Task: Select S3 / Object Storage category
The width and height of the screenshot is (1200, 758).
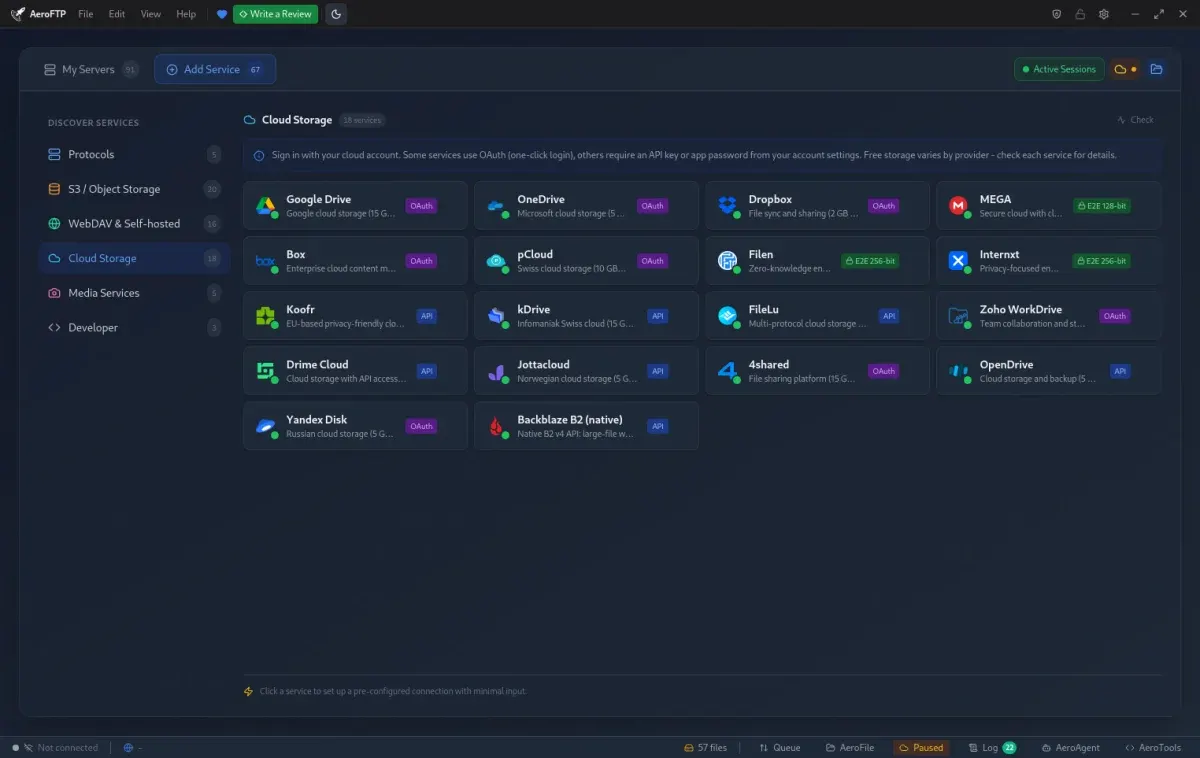Action: click(x=134, y=189)
